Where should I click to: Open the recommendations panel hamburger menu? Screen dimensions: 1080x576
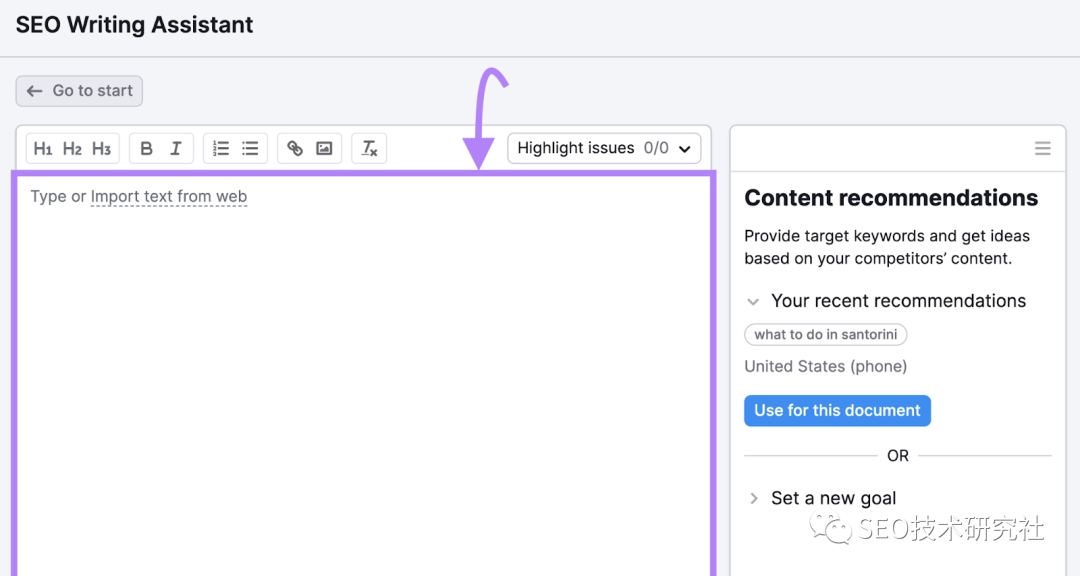coord(1042,149)
